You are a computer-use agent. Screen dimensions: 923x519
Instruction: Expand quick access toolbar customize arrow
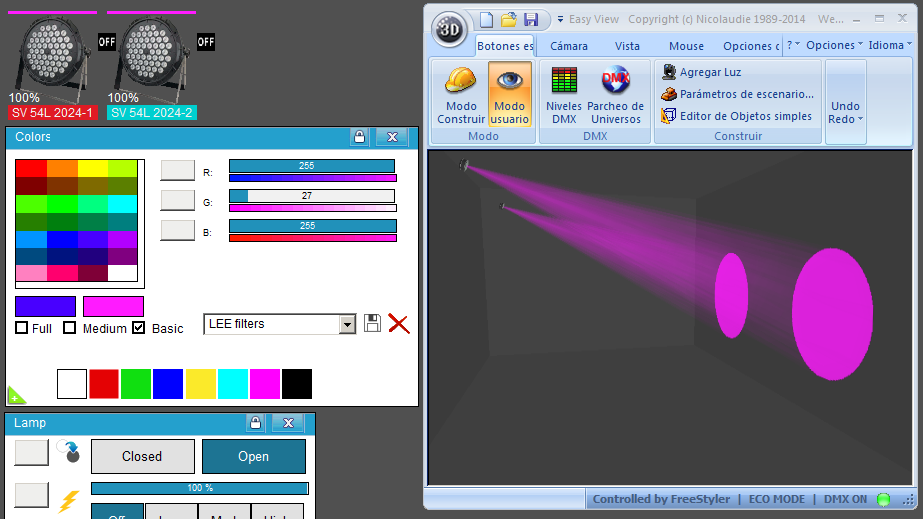point(560,19)
